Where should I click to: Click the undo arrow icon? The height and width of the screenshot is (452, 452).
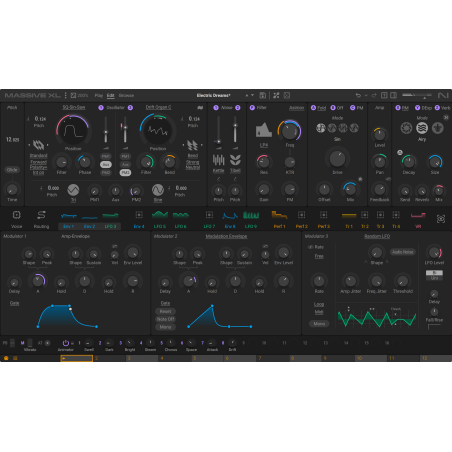(358, 95)
